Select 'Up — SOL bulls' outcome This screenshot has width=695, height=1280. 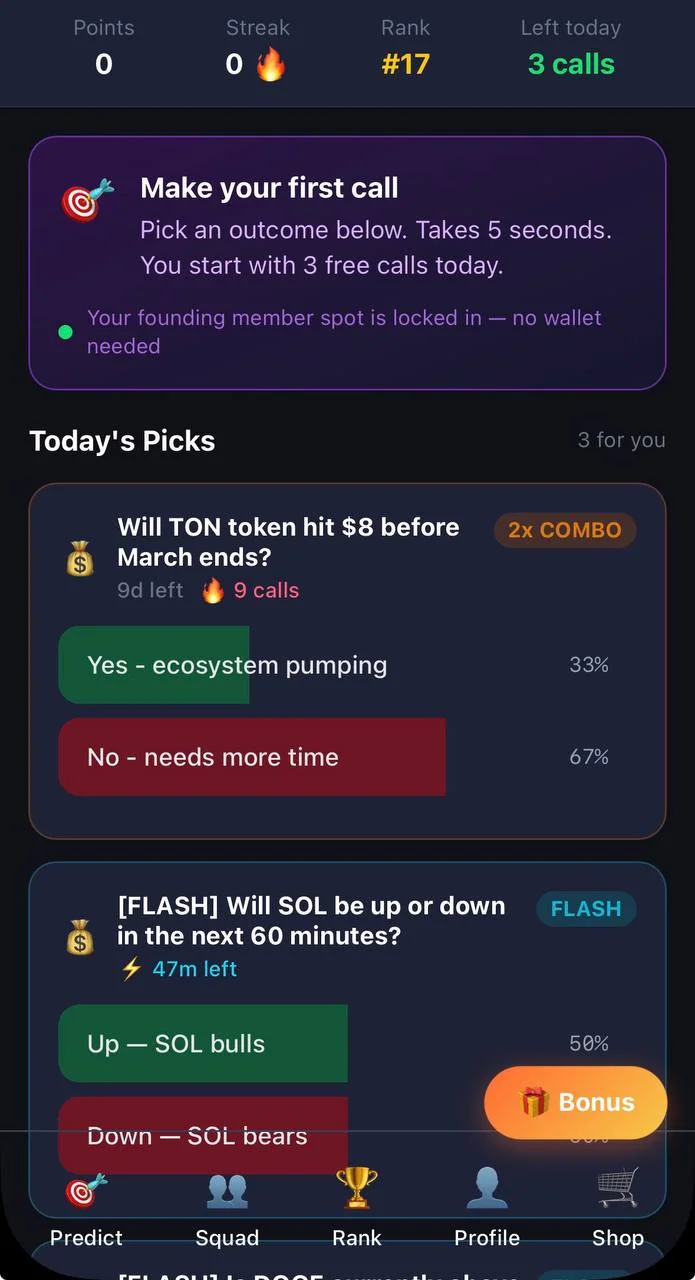tap(347, 1043)
